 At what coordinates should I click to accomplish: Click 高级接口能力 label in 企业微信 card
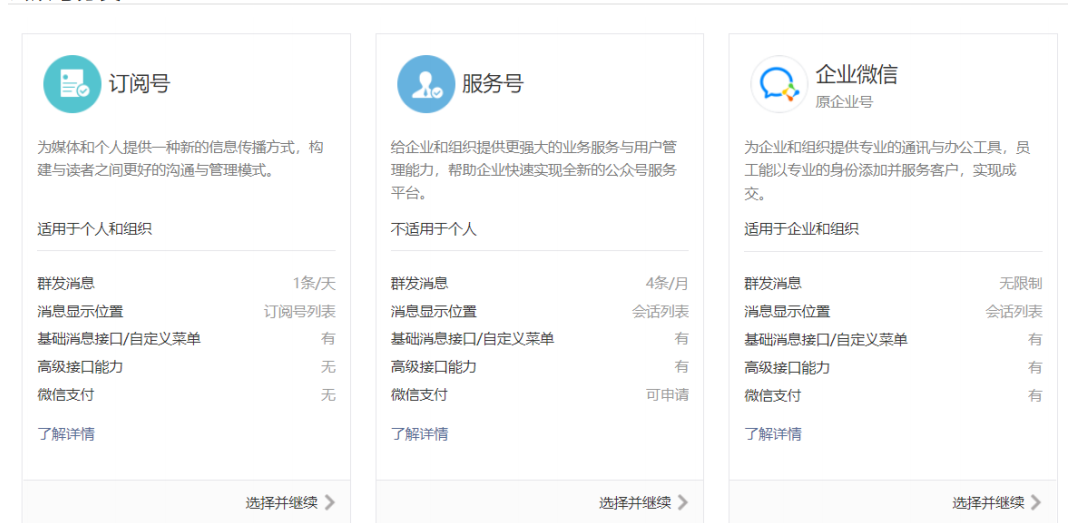[x=787, y=367]
